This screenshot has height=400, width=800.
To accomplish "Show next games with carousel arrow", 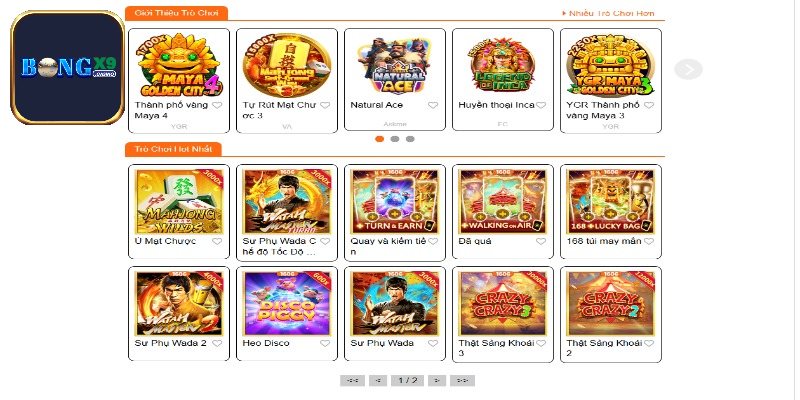I will click(688, 69).
